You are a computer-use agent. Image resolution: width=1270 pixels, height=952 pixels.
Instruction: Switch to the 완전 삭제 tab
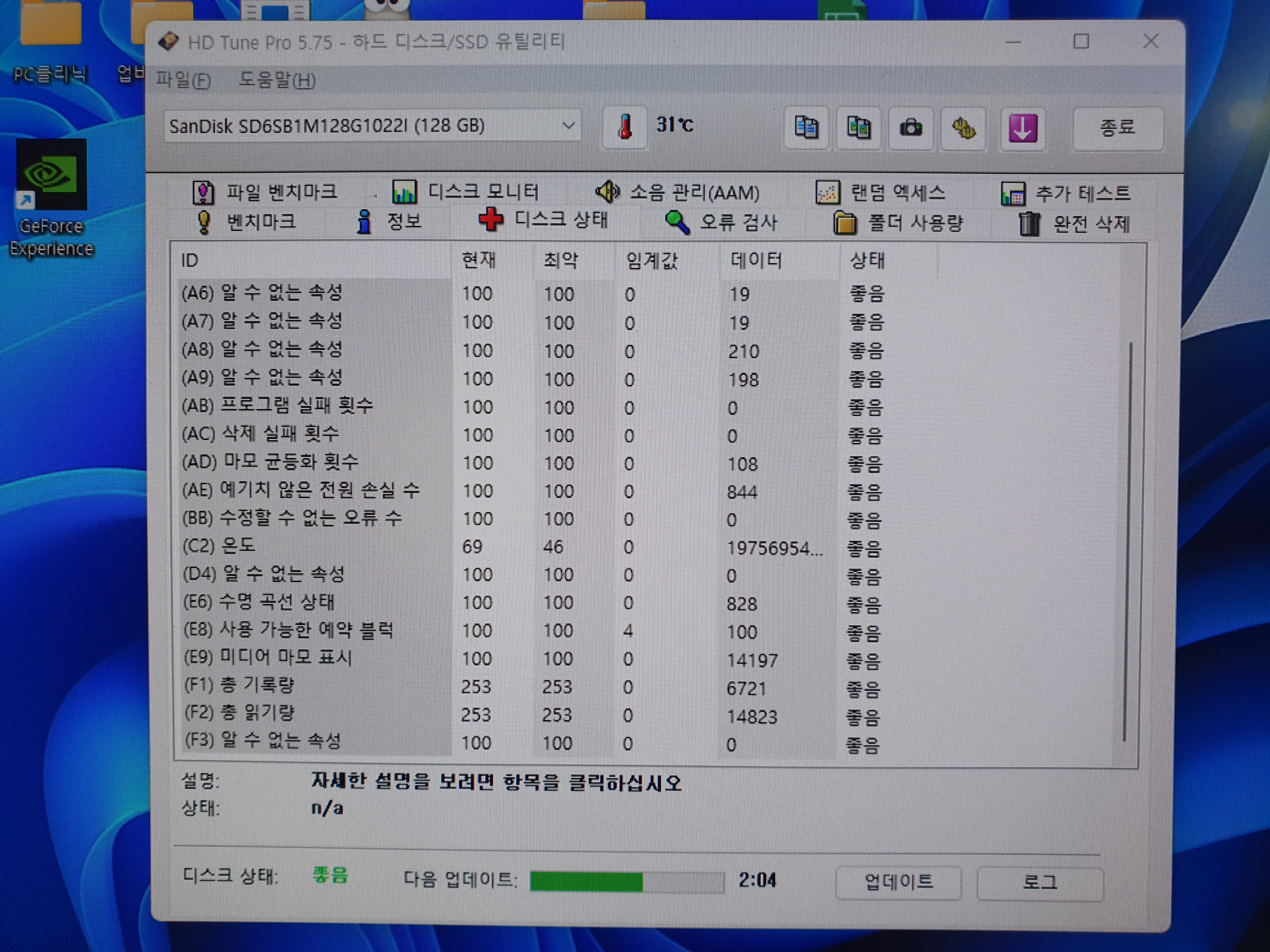pyautogui.click(x=1074, y=224)
